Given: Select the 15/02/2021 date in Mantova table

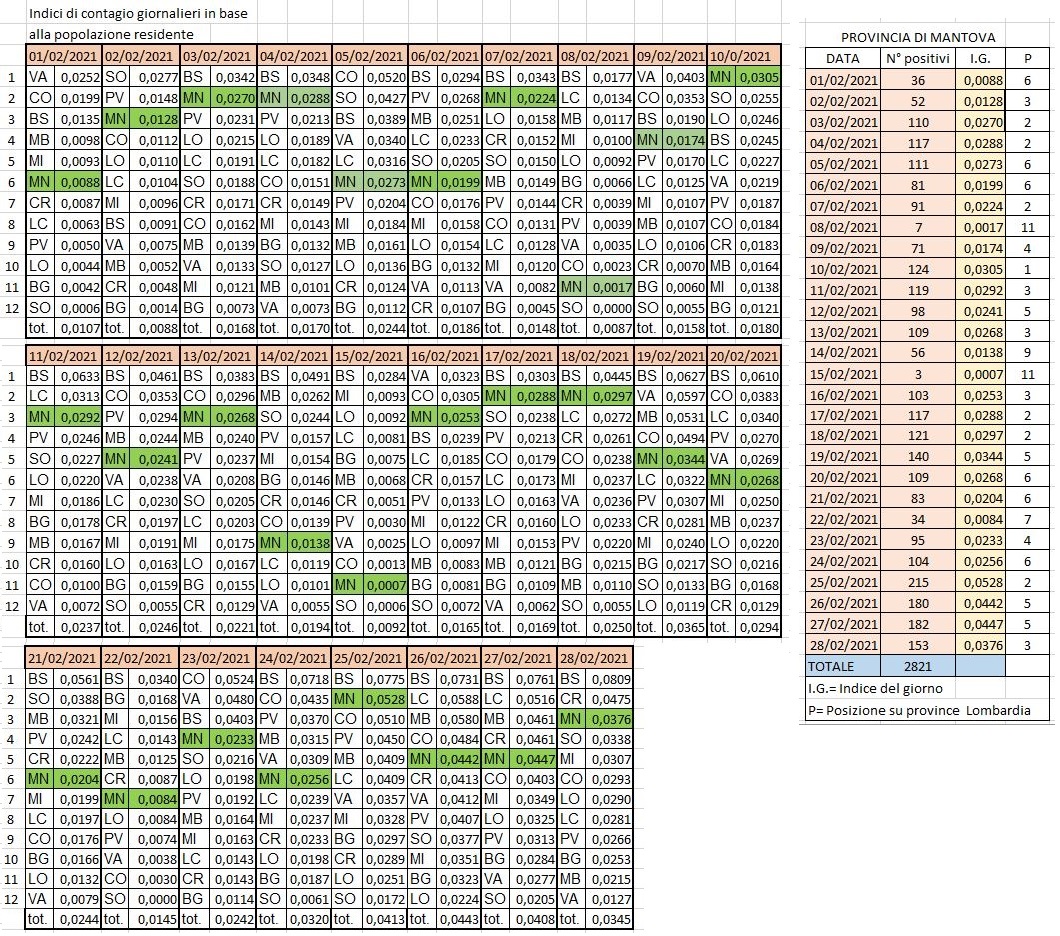Looking at the screenshot, I should 842,374.
